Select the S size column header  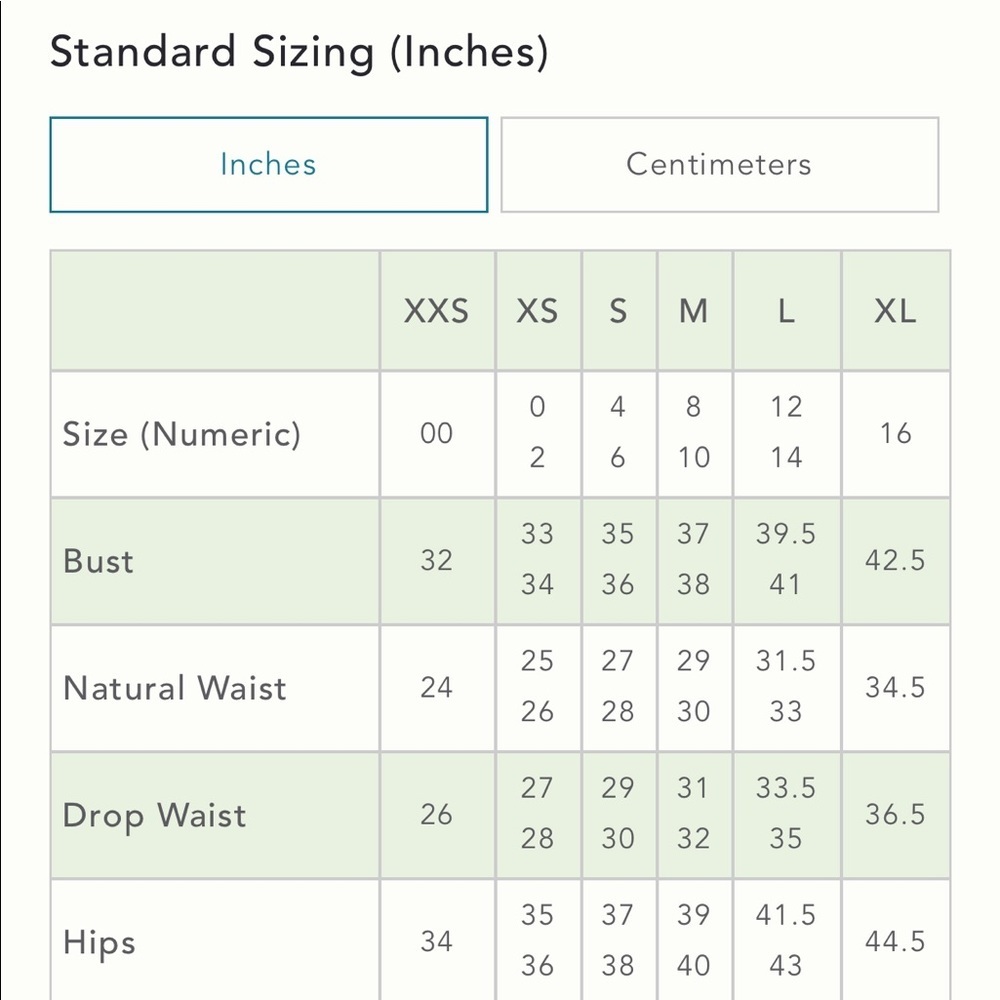(x=618, y=311)
